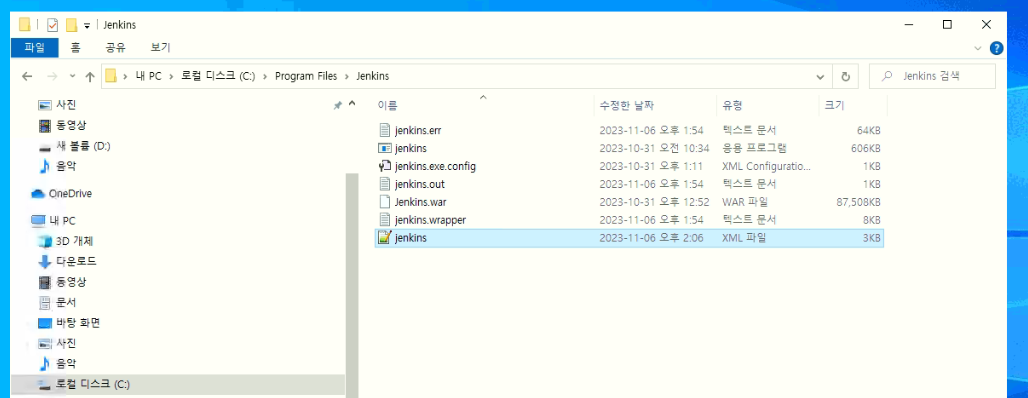
Task: Click the 다운로드 download arrow icon
Action: point(45,262)
